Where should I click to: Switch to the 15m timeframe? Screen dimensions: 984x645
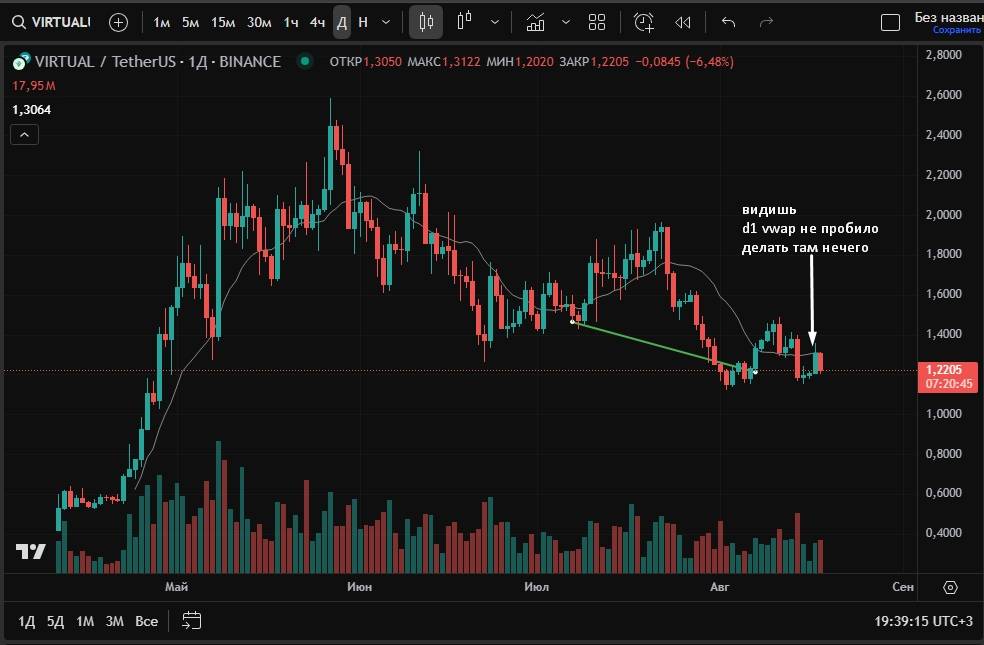pos(223,22)
